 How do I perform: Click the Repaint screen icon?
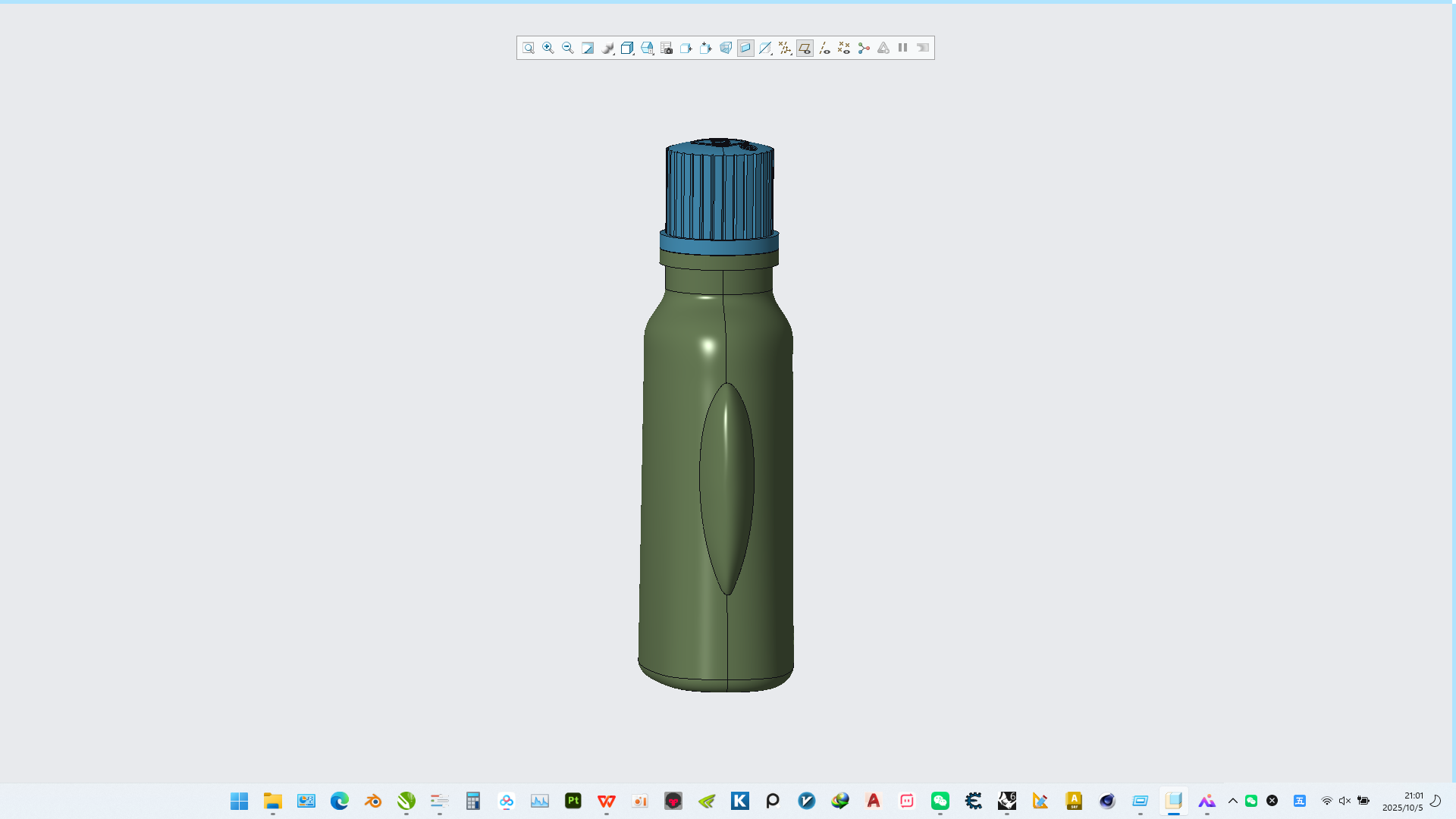(588, 48)
